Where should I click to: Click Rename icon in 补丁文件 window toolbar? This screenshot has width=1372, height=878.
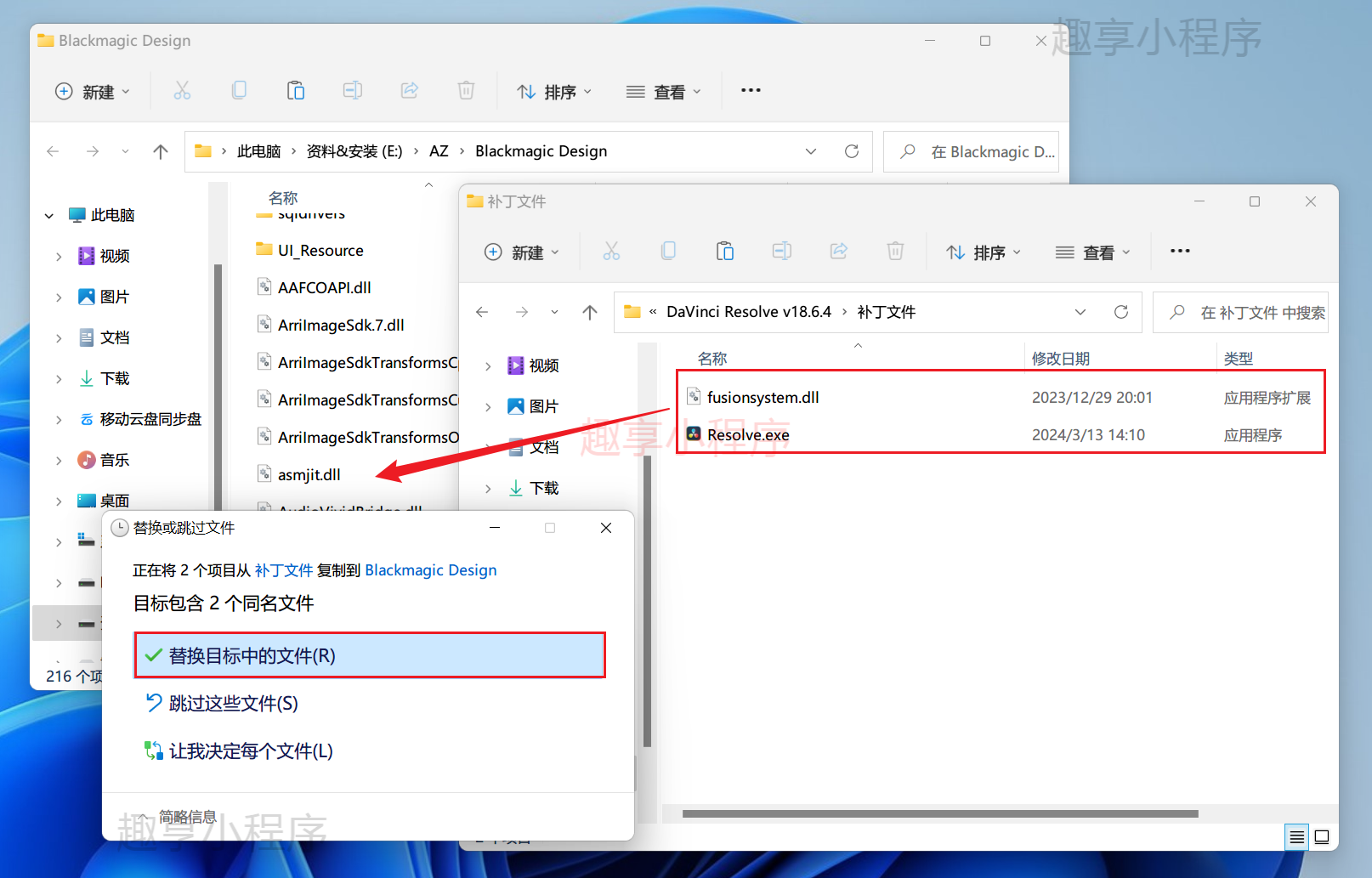point(782,251)
